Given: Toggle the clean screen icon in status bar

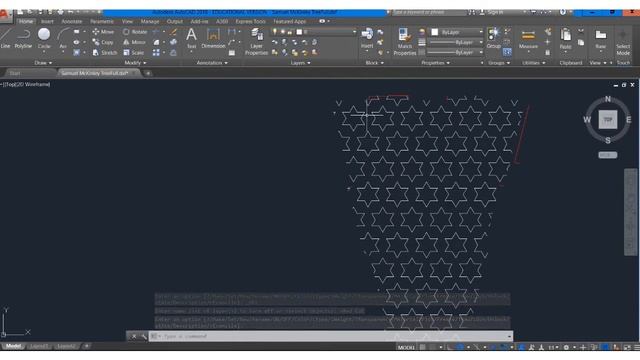Looking at the screenshot, I should [627, 347].
